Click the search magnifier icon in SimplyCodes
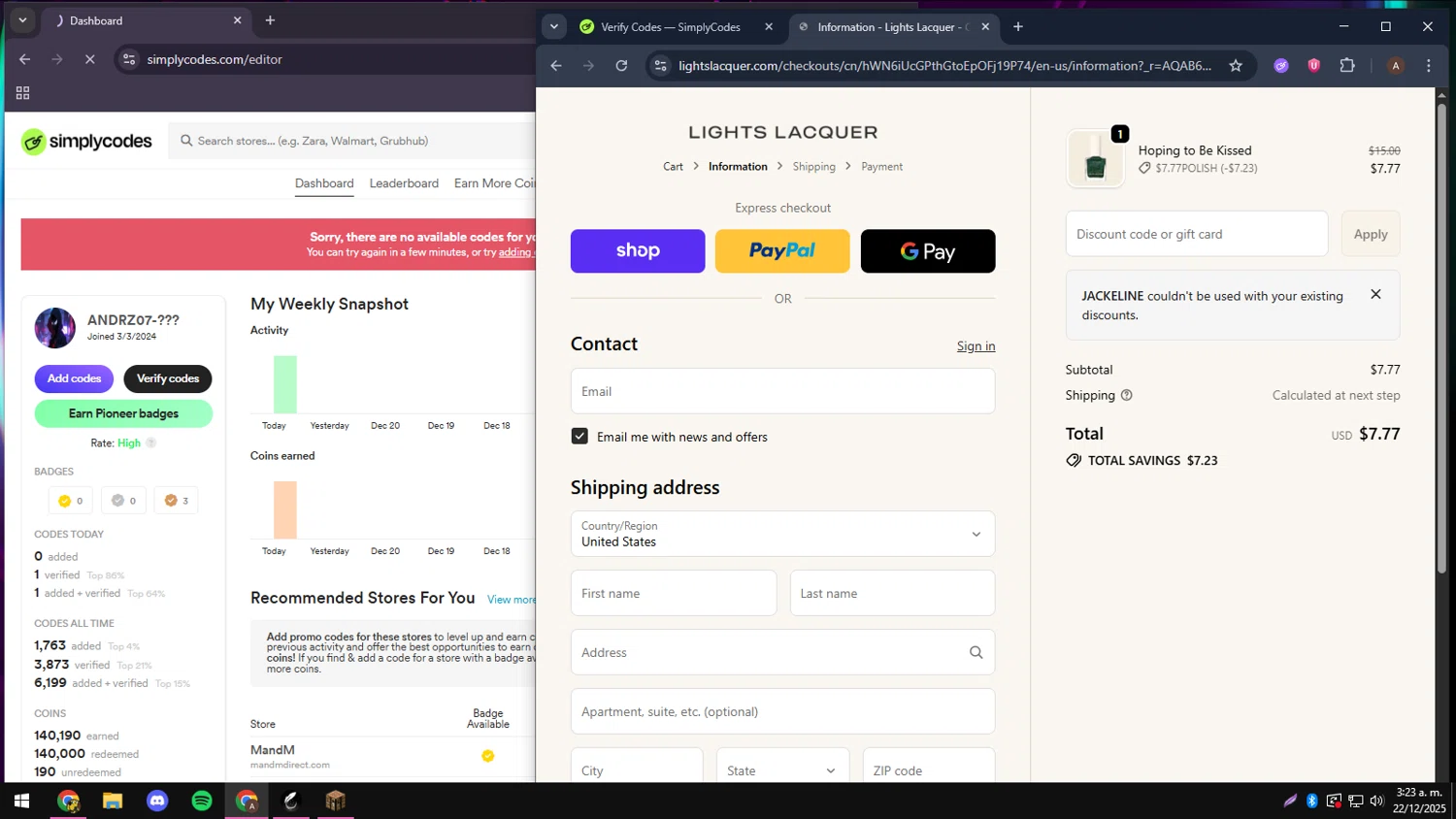The image size is (1456, 819). 186,141
